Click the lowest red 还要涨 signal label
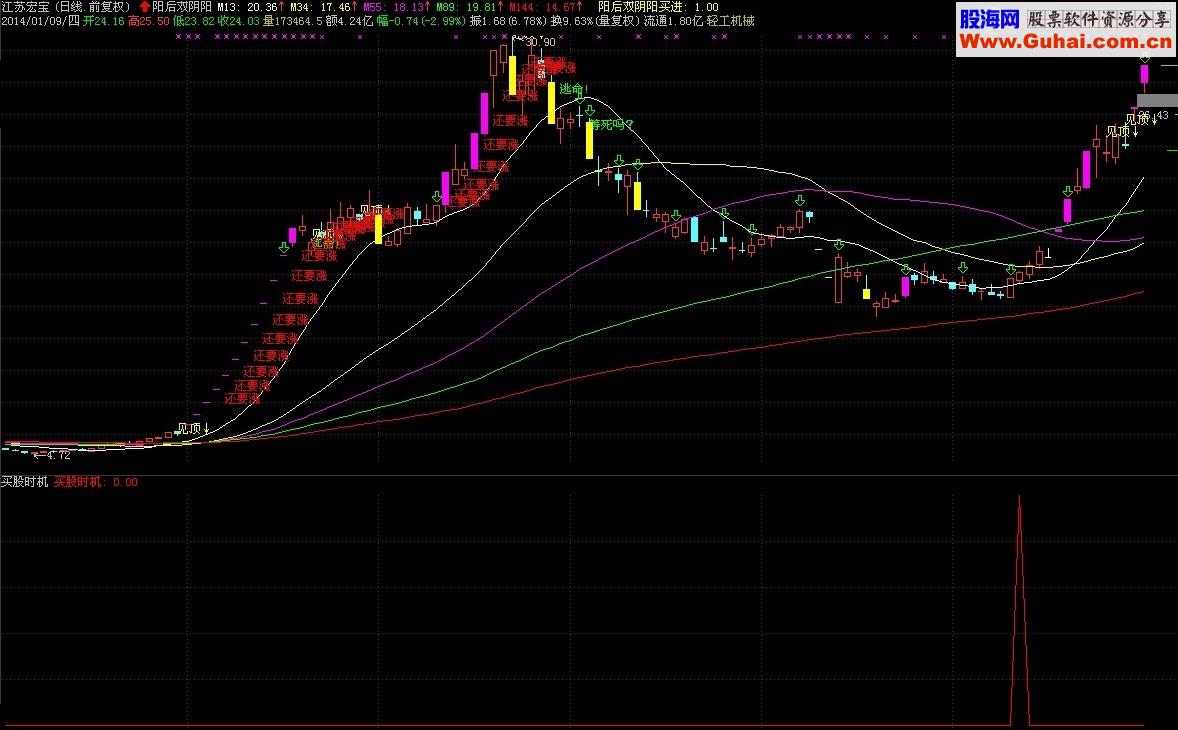 pyautogui.click(x=242, y=399)
